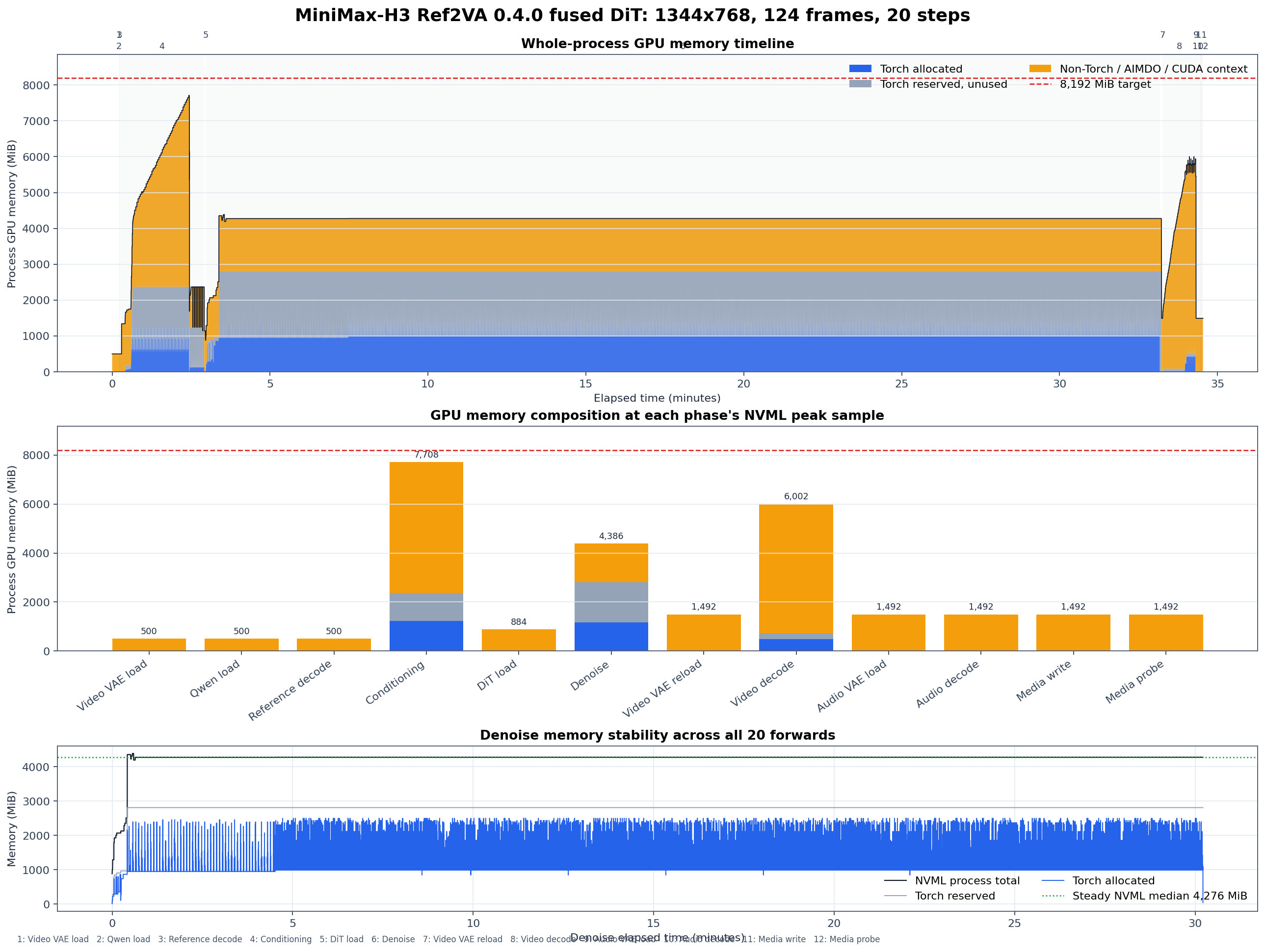
Task: Click the "500" value above the Qwen load bar
Action: [241, 631]
